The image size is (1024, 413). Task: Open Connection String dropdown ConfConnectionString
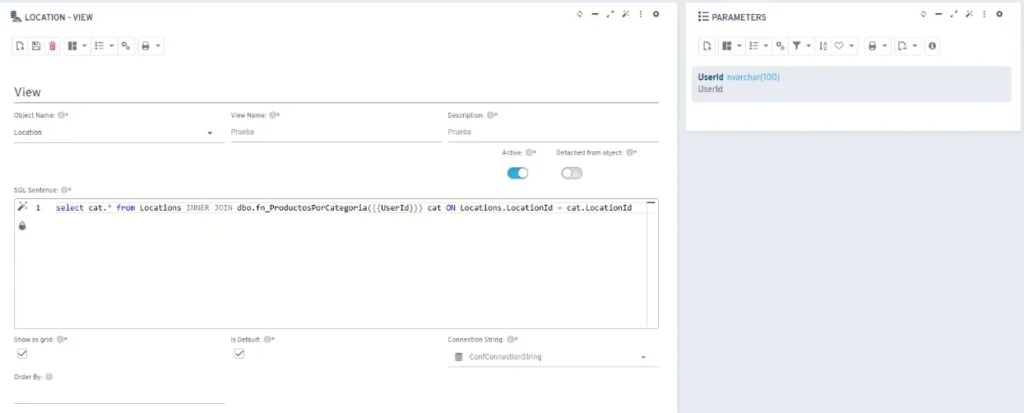553,357
